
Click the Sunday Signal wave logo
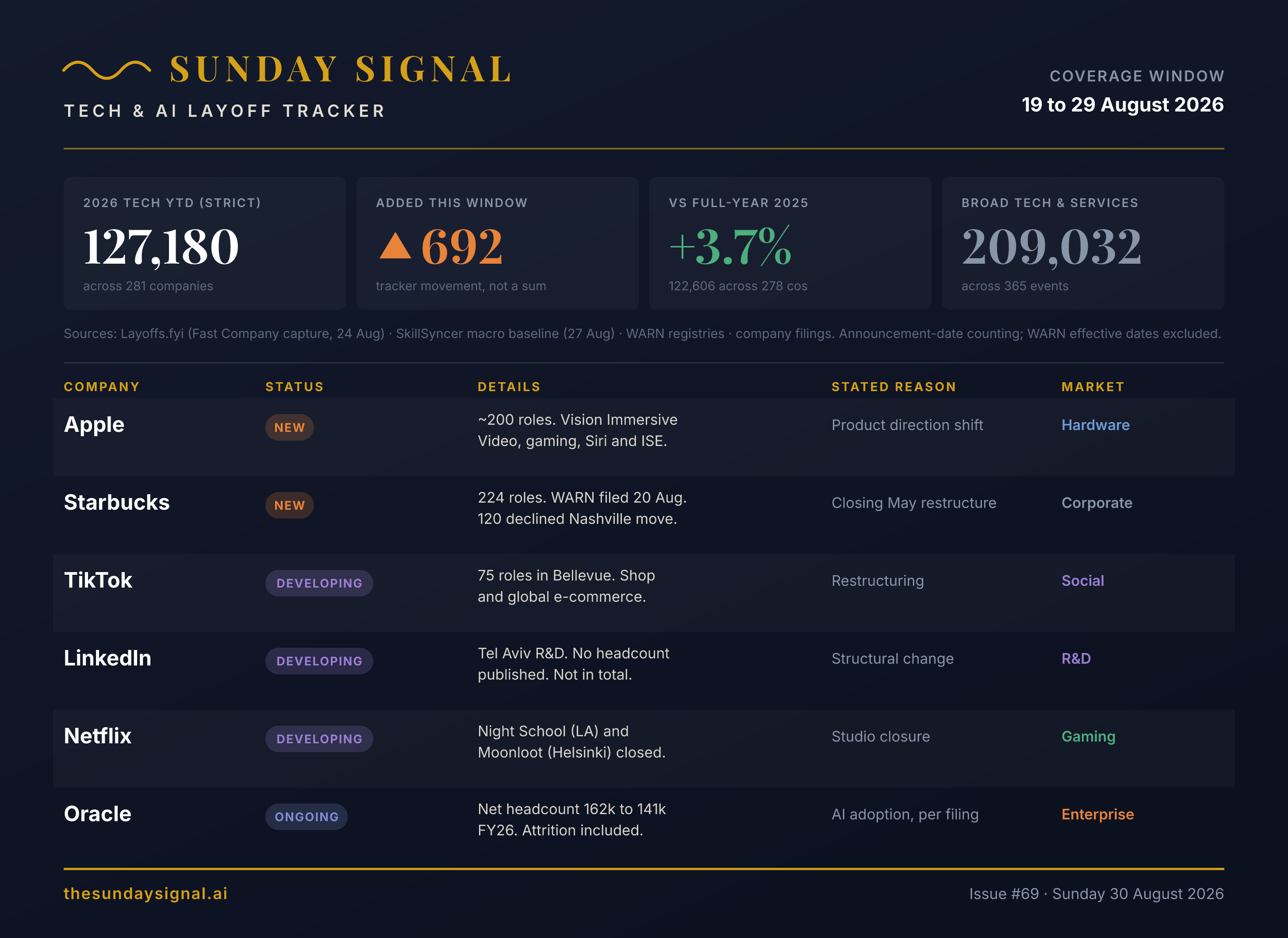pyautogui.click(x=107, y=69)
